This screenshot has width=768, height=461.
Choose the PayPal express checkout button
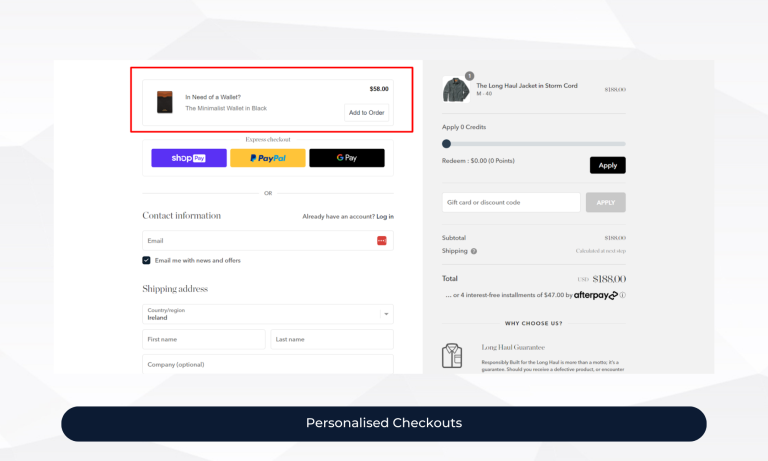(267, 158)
